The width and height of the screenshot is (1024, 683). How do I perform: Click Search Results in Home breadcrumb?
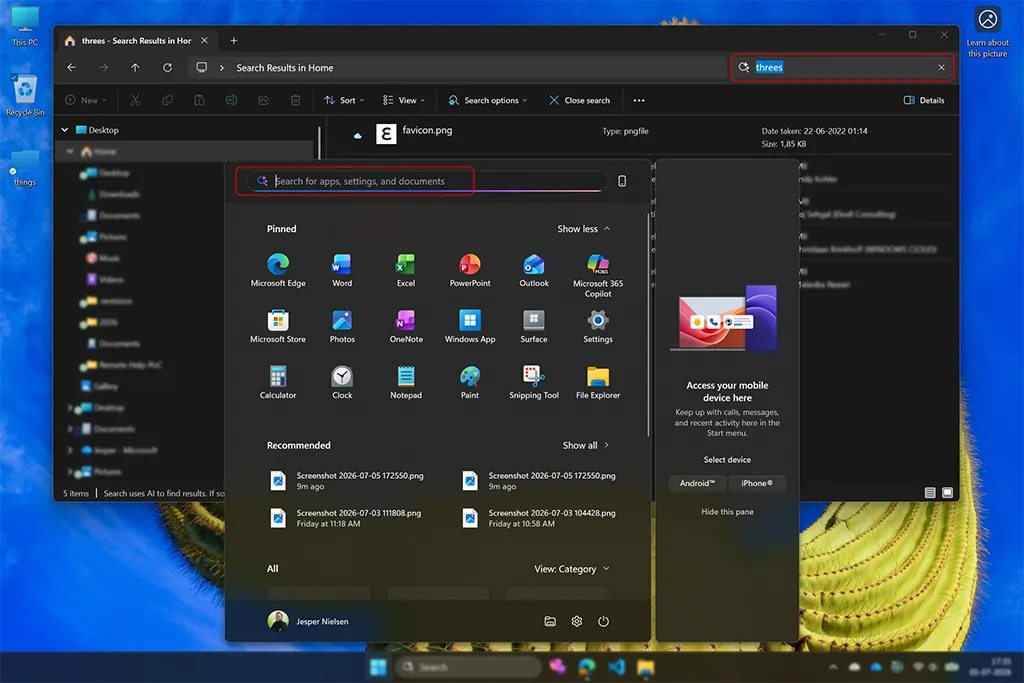(x=285, y=68)
